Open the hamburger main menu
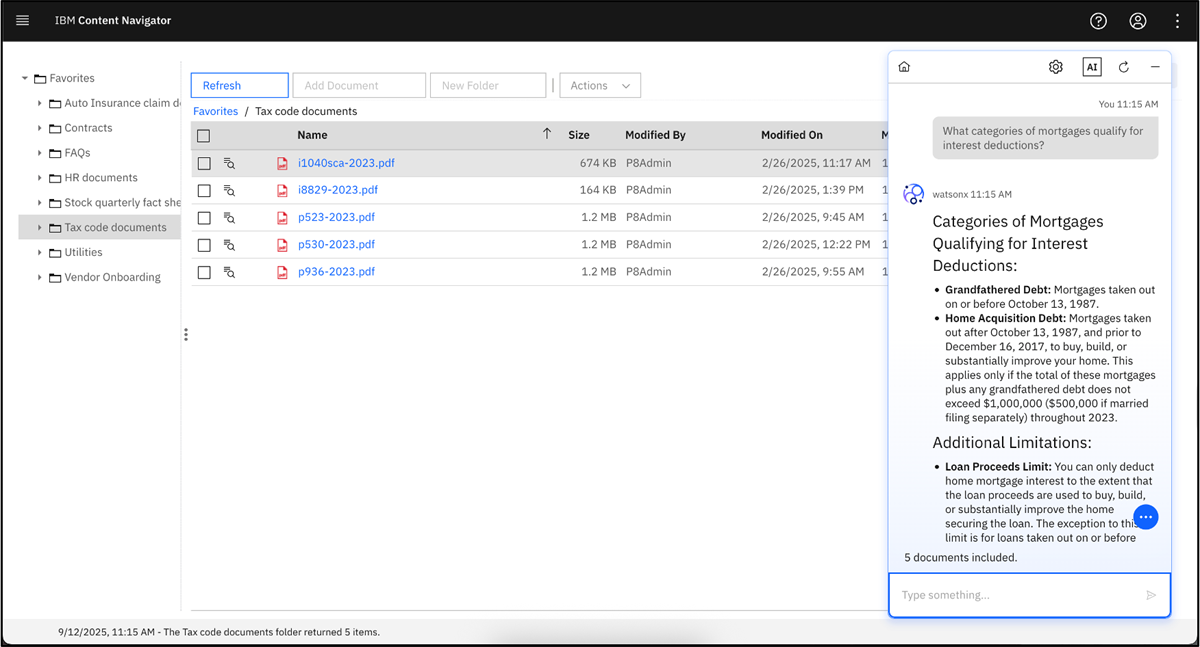Viewport: 1200px width, 647px height. pos(23,21)
